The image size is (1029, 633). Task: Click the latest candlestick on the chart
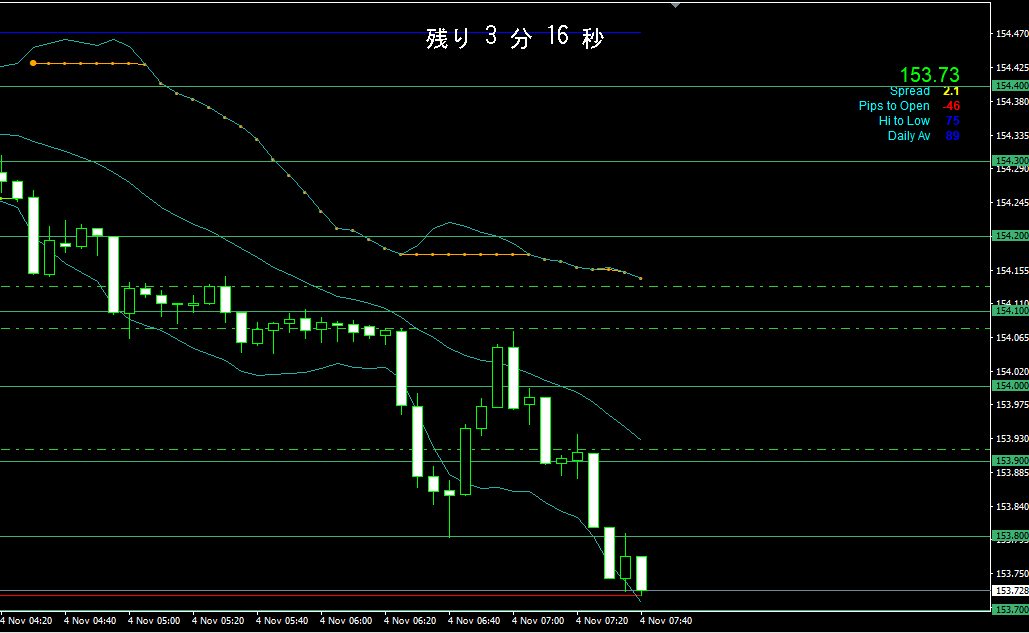642,573
